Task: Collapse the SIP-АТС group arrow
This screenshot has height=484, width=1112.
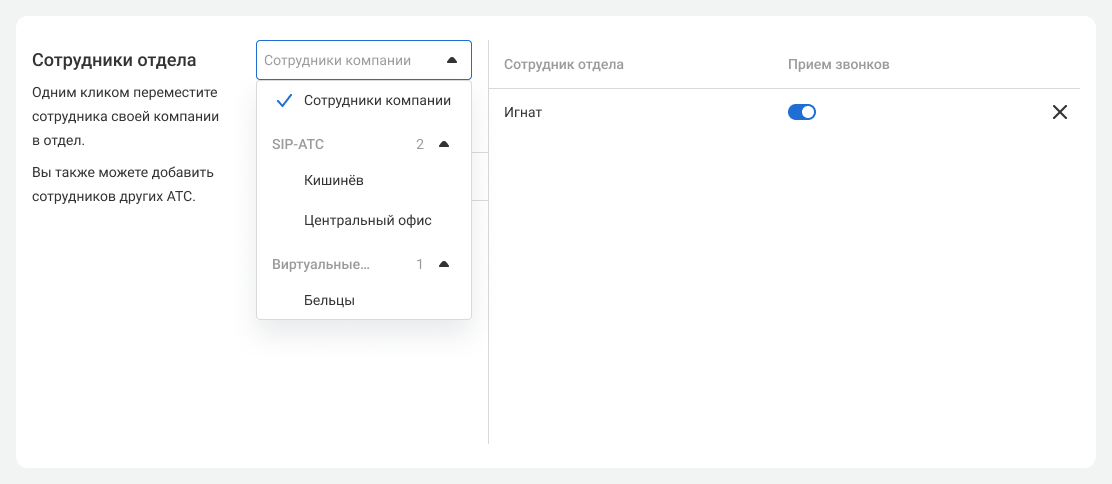Action: coord(444,144)
